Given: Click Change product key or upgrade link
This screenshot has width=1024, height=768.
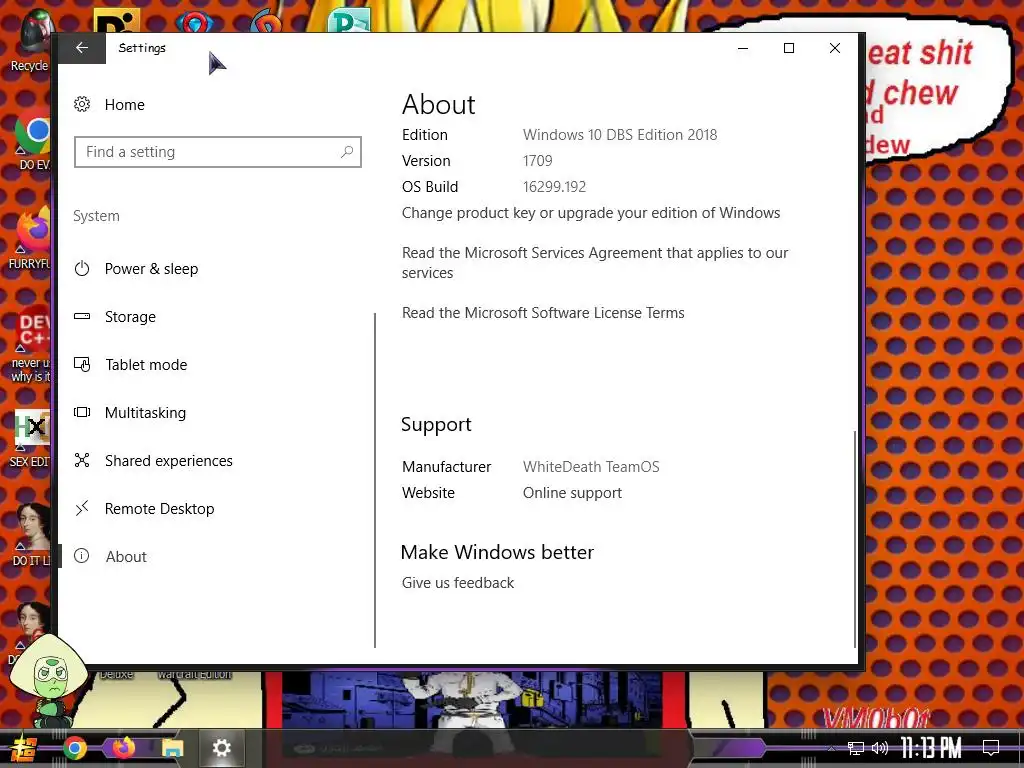Looking at the screenshot, I should click(x=590, y=213).
